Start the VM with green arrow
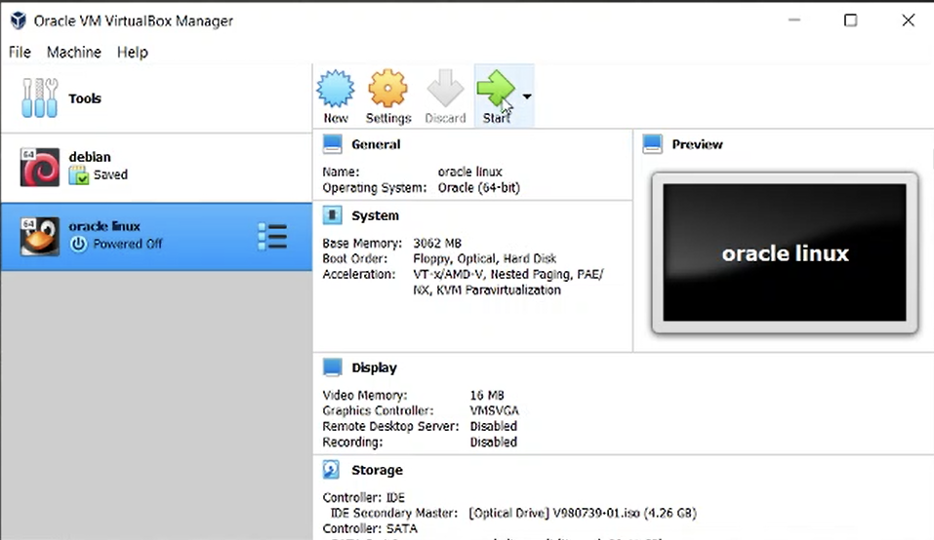The image size is (934, 540). coord(495,89)
